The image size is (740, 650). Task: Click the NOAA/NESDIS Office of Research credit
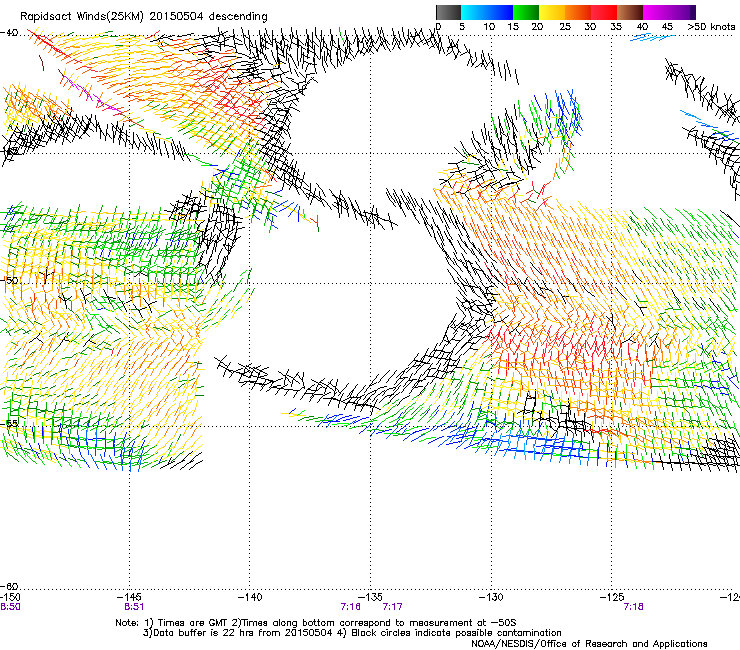(589, 643)
